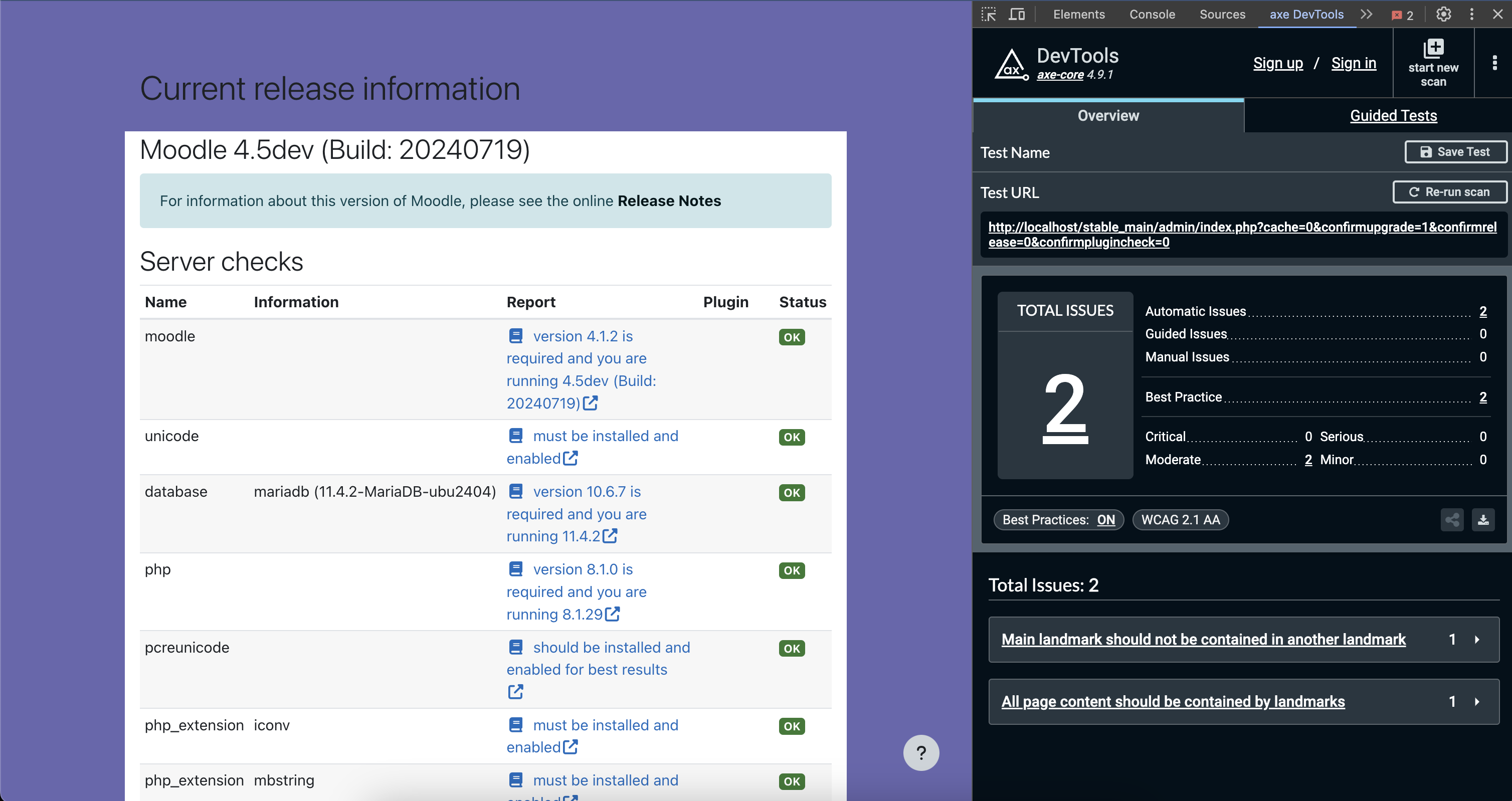Click the console issues counter showing 2

click(x=1402, y=15)
